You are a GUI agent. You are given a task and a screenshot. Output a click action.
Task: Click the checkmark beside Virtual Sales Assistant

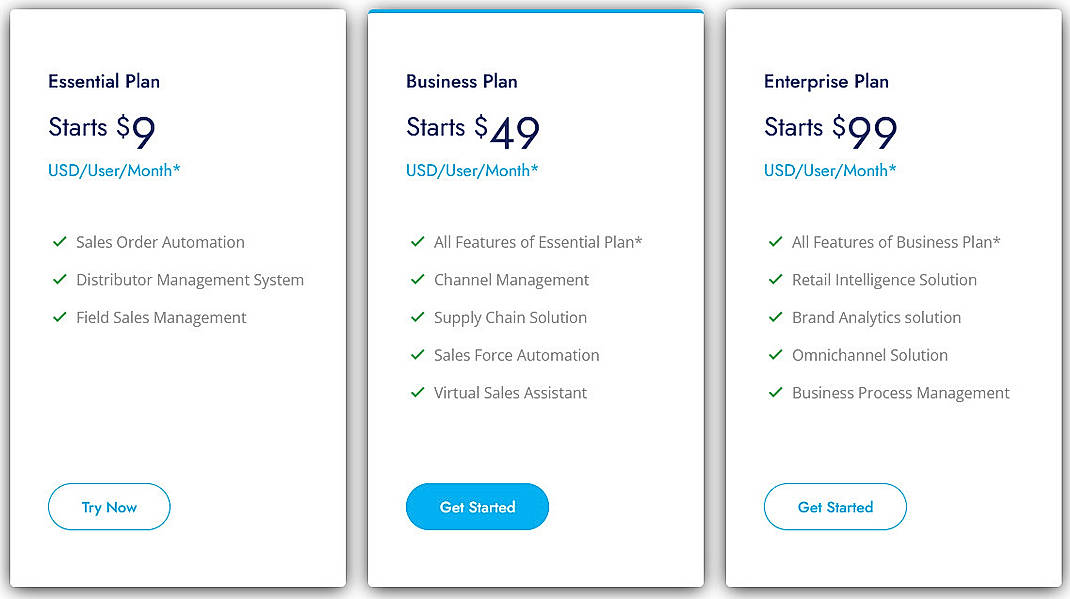pyautogui.click(x=418, y=392)
